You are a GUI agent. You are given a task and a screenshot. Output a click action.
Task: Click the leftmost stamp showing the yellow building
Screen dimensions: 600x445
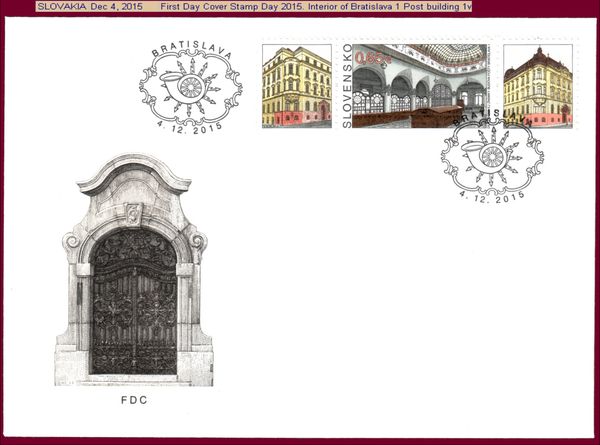(x=297, y=86)
